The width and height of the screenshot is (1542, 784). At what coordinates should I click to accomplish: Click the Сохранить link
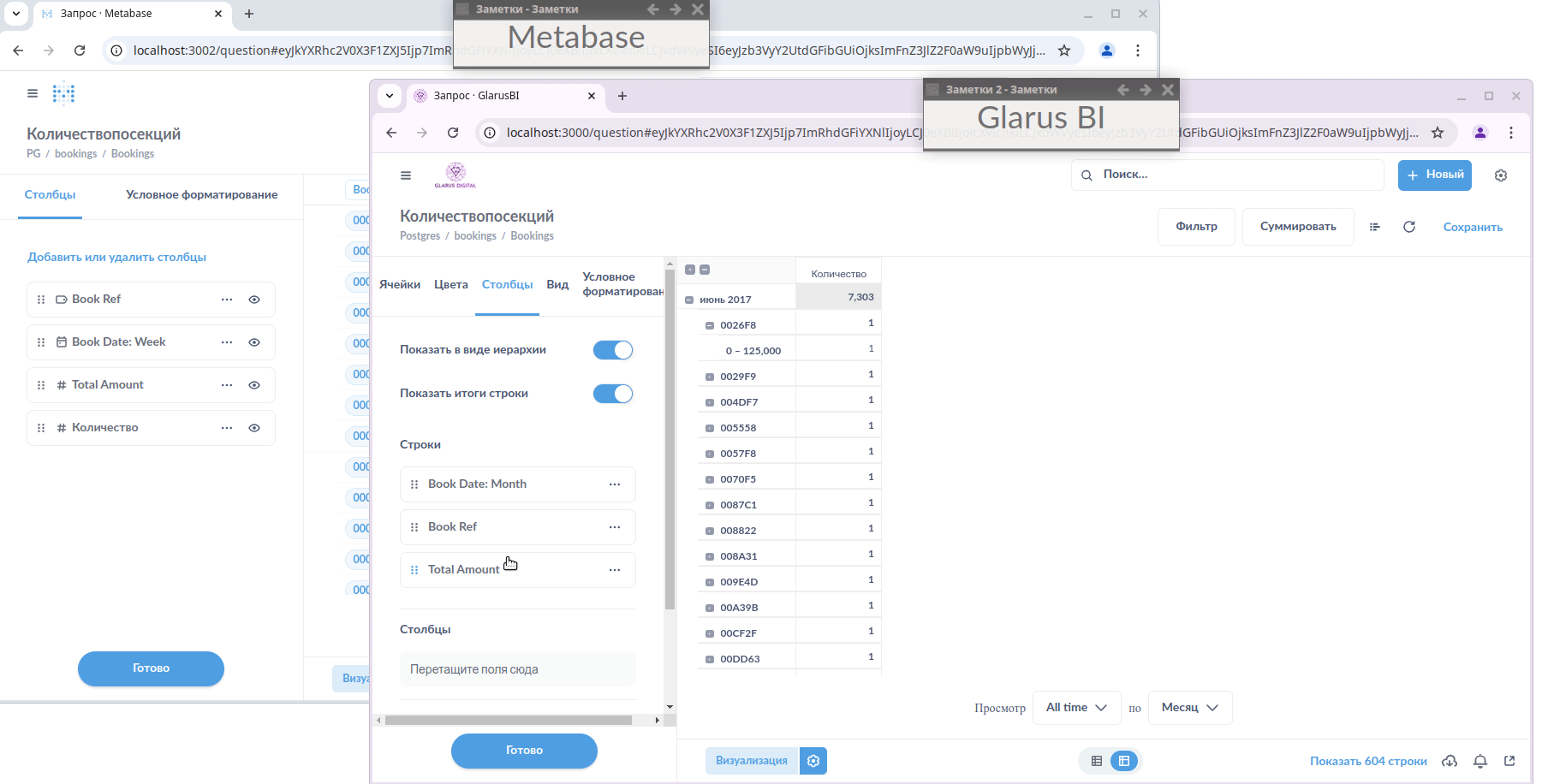tap(1472, 228)
